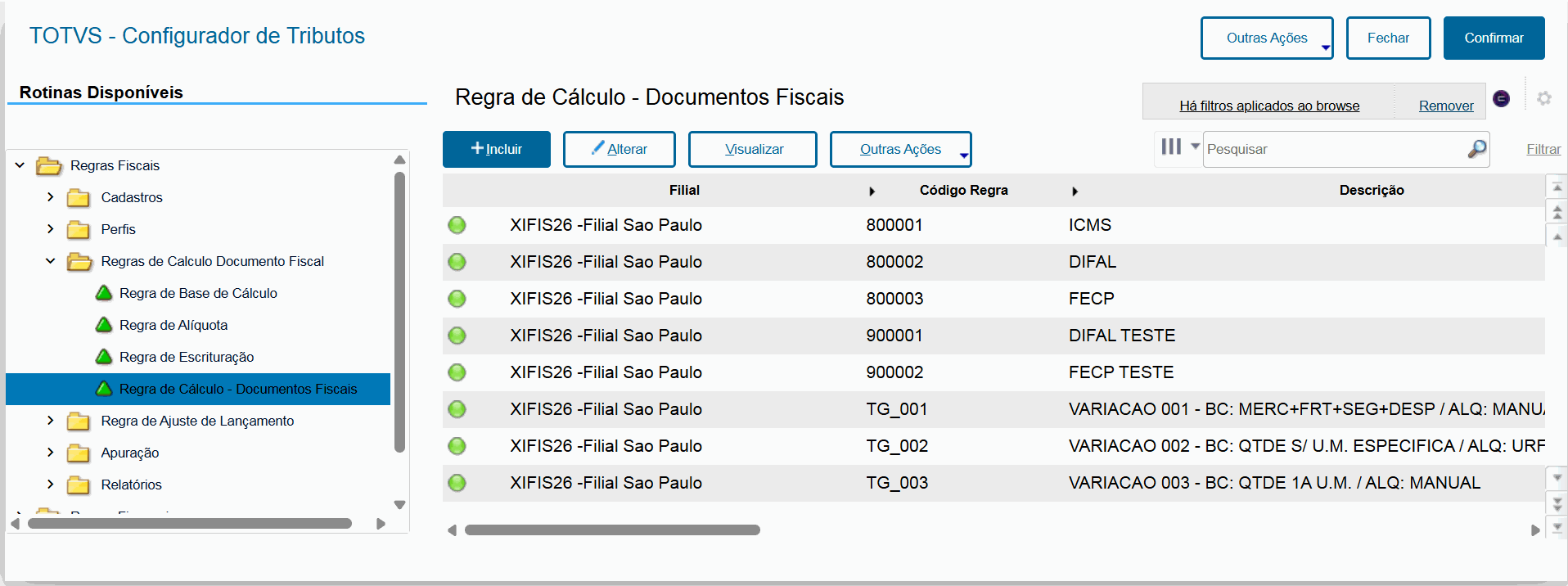
Task: Click the Cadastros folder icon
Action: pyautogui.click(x=79, y=198)
